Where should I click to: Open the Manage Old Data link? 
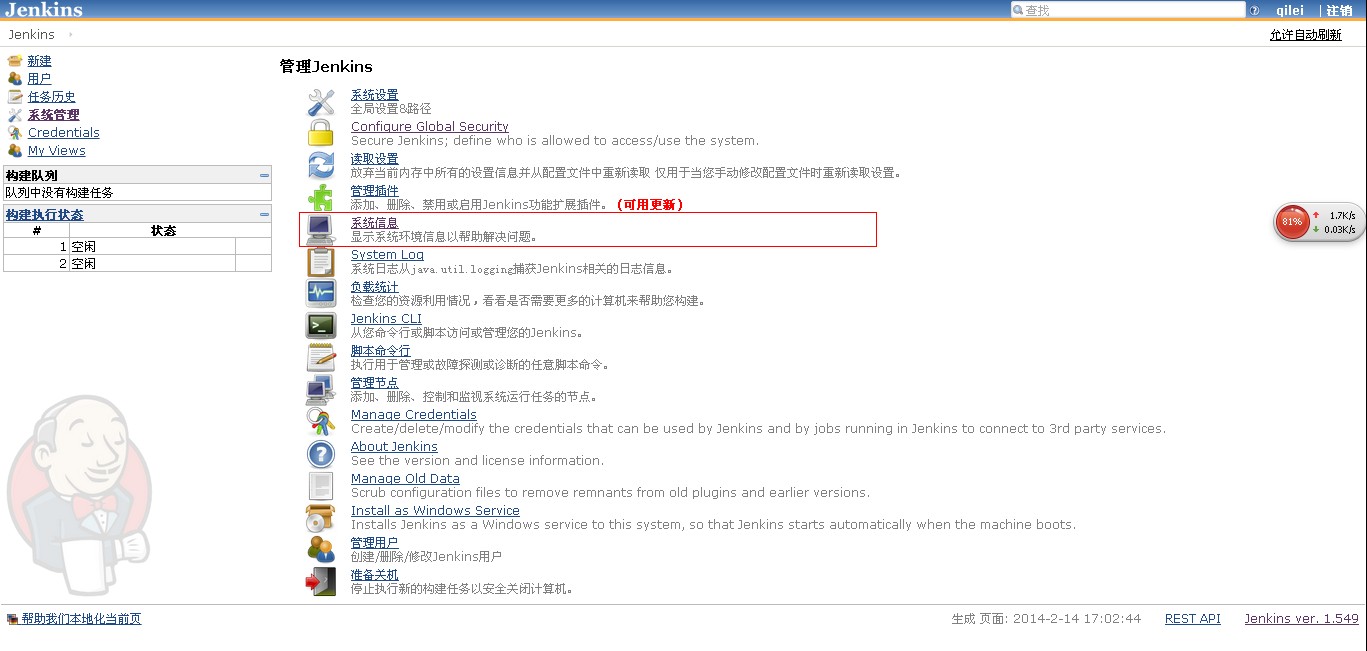coord(406,479)
